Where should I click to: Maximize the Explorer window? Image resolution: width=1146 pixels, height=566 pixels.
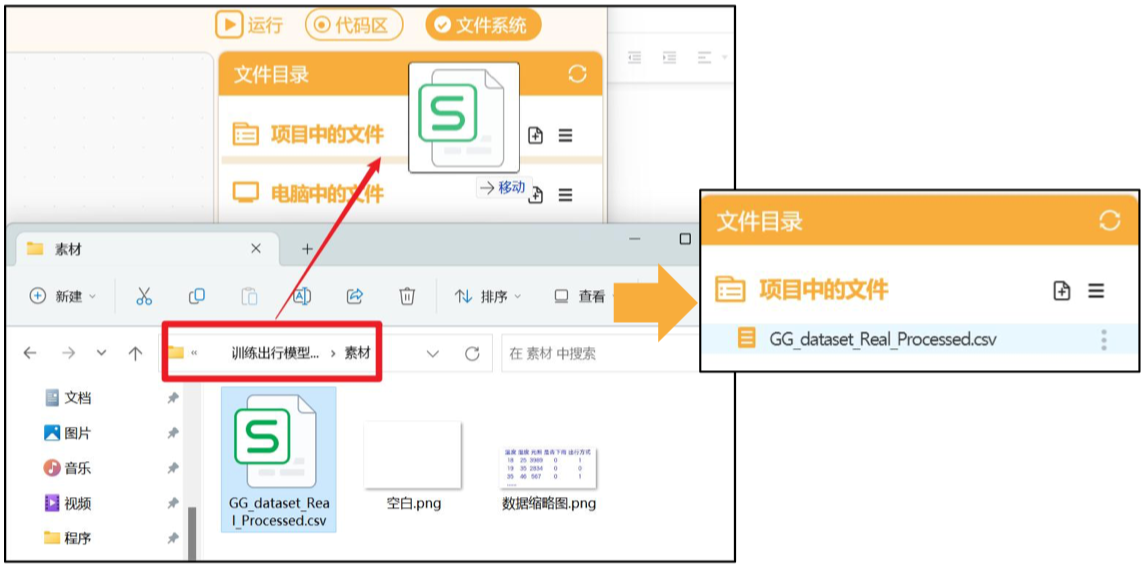click(685, 239)
